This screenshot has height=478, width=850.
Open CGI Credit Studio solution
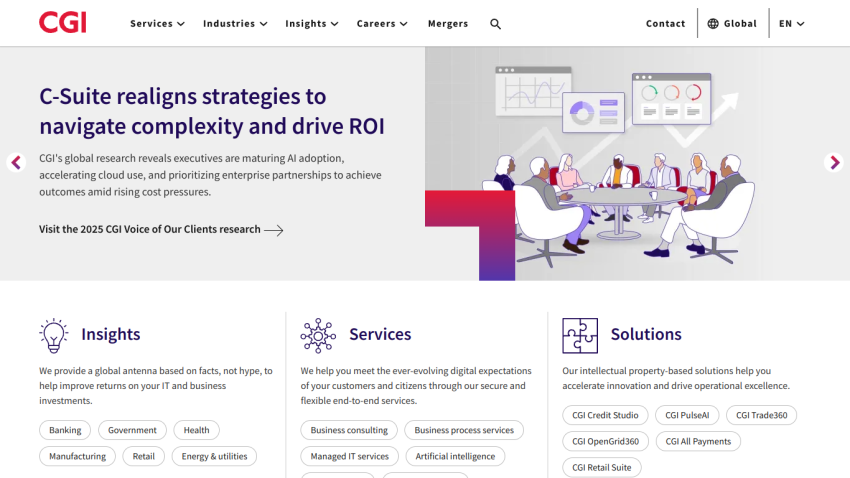click(x=605, y=415)
